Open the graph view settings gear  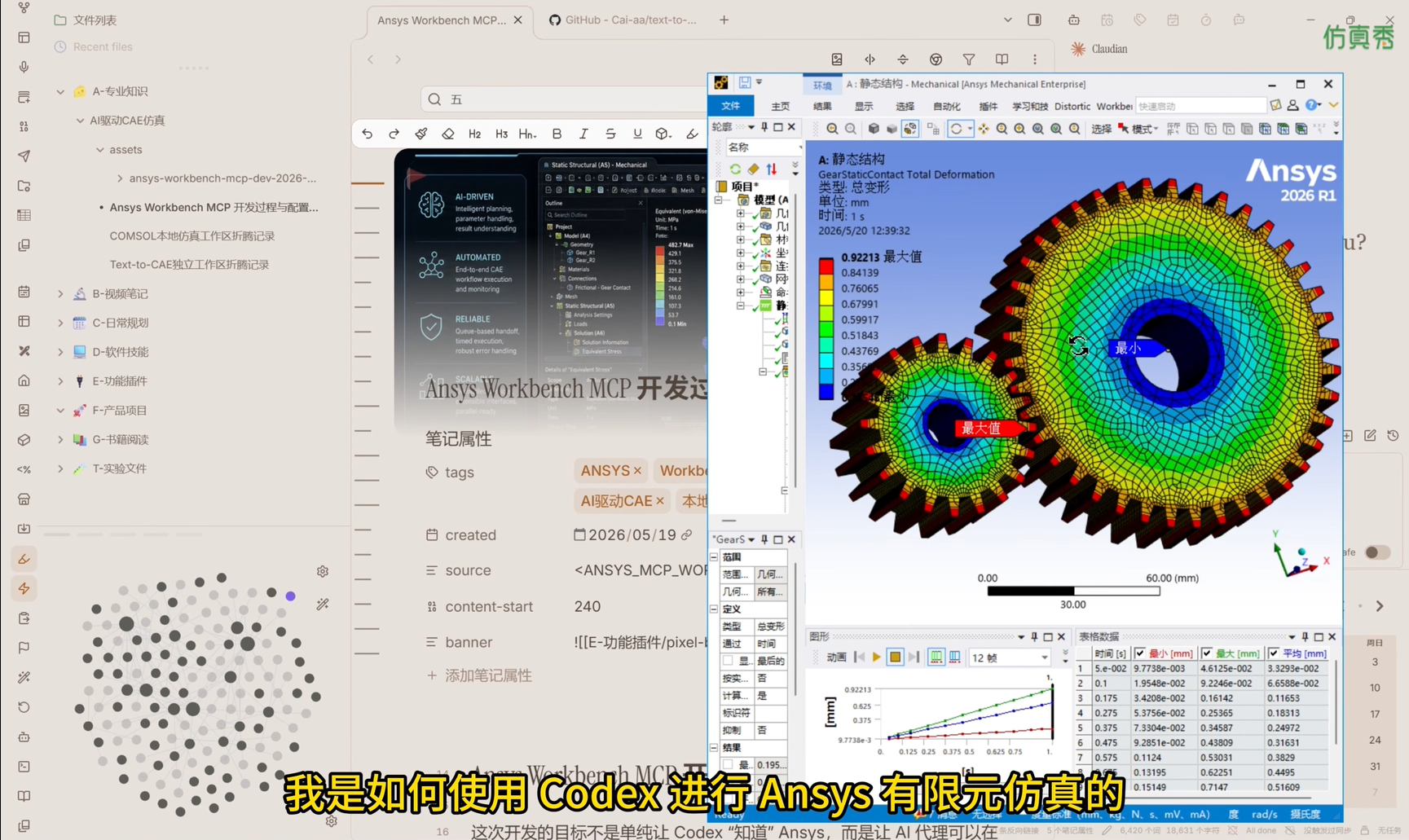point(323,571)
